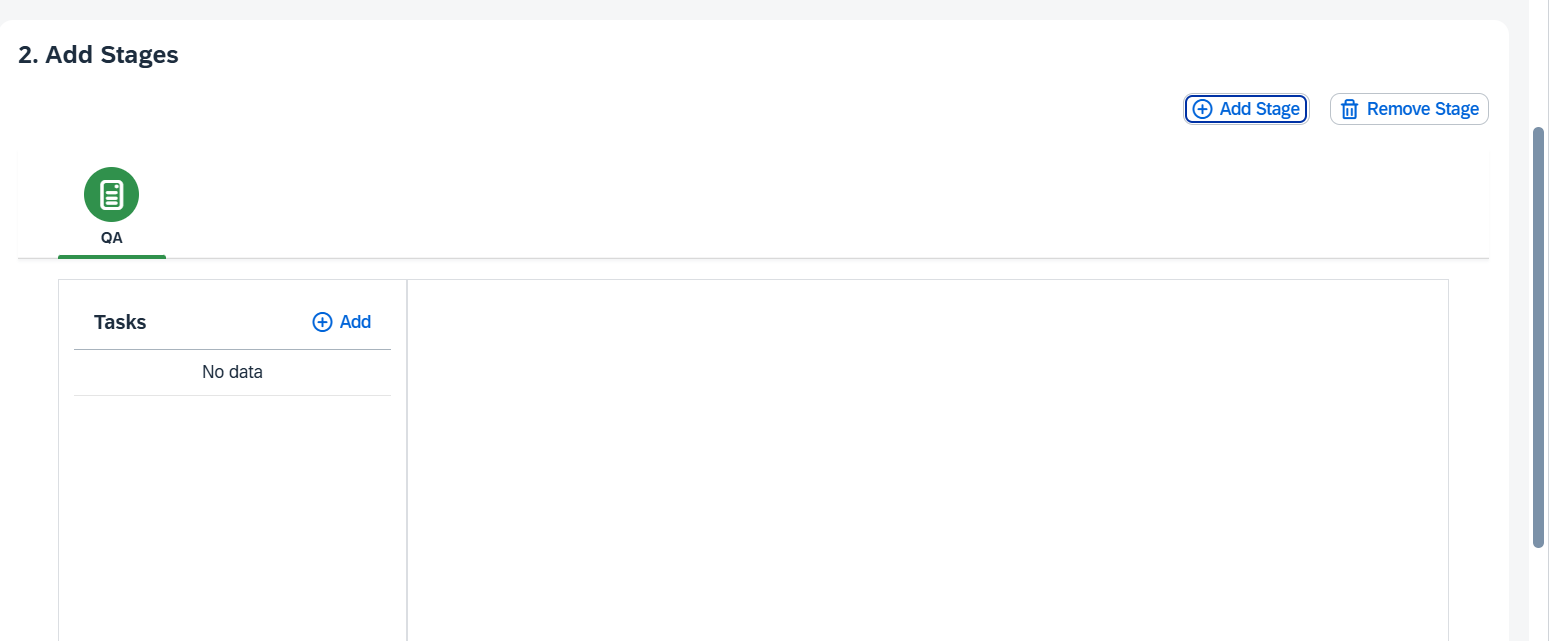This screenshot has height=641, width=1549.
Task: Click the vertical scrollbar thumb
Action: pos(1539,336)
